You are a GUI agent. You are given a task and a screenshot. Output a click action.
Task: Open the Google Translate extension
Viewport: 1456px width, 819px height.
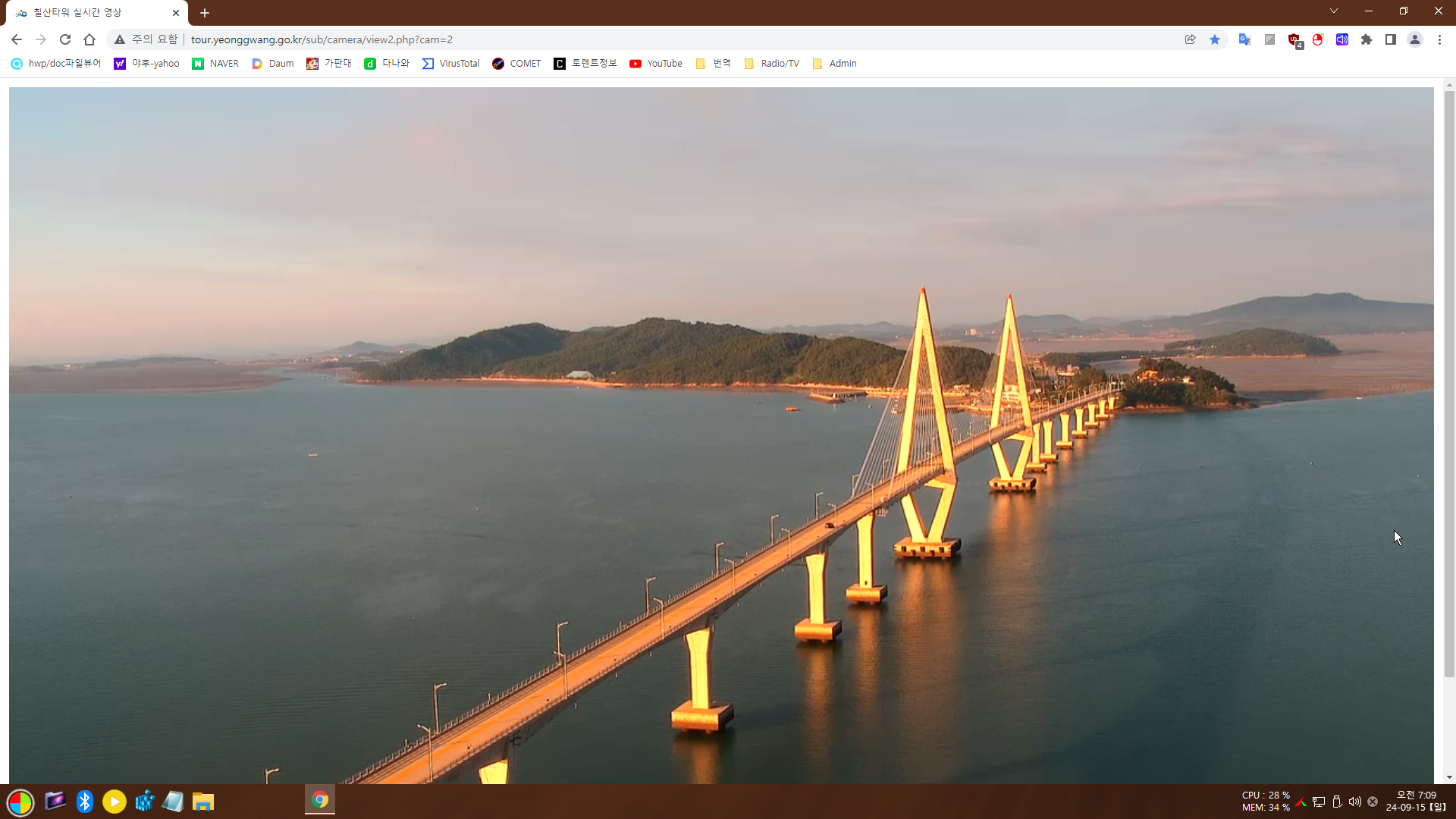pyautogui.click(x=1244, y=39)
